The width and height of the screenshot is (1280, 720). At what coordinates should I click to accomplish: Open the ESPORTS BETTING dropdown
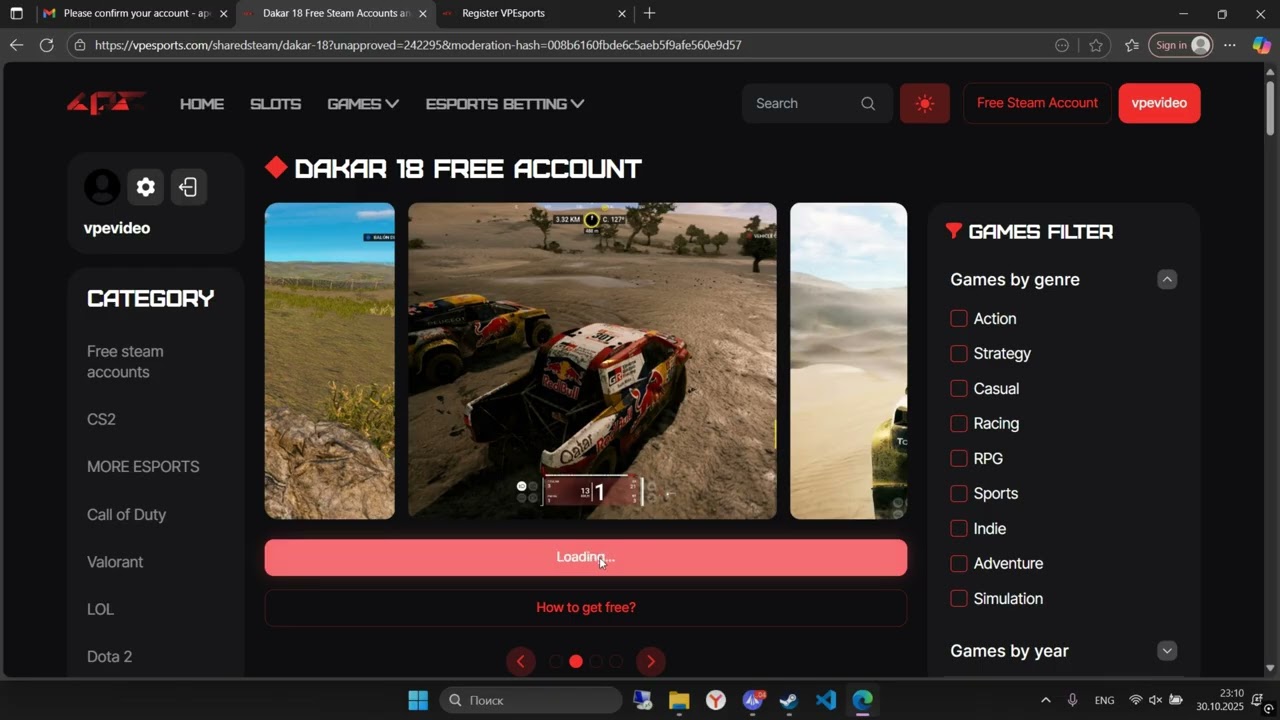(505, 104)
